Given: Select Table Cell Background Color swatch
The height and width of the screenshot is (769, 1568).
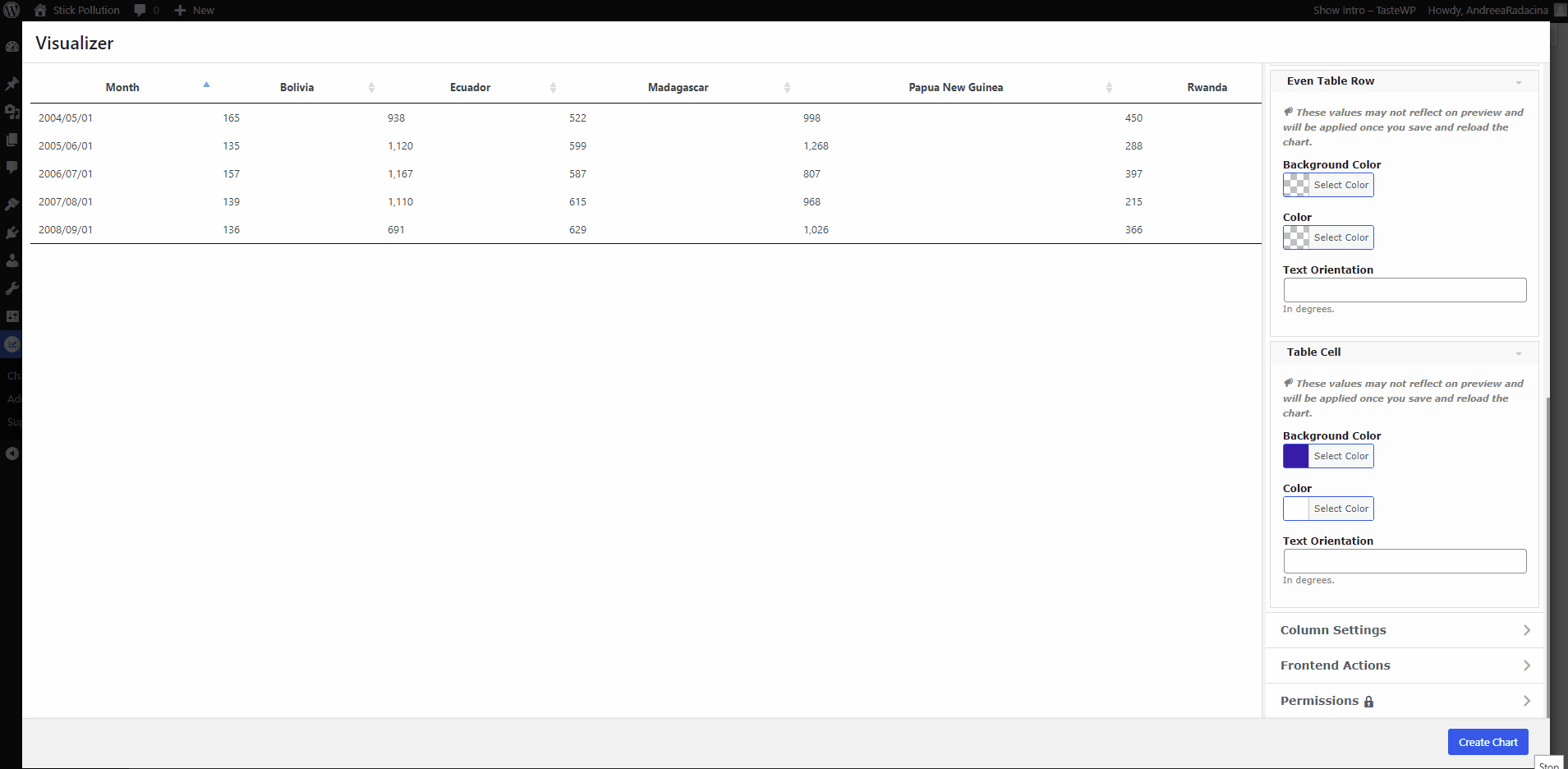Looking at the screenshot, I should 1296,456.
